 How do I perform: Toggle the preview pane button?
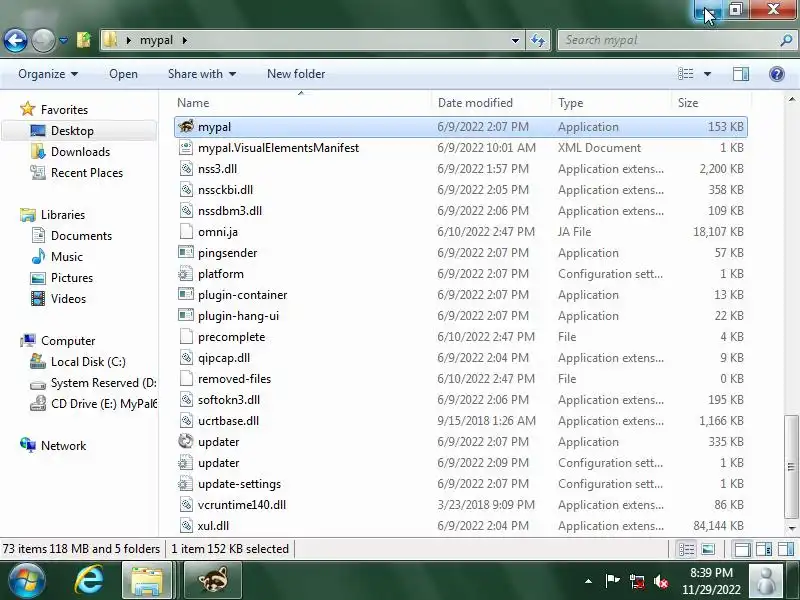(x=741, y=74)
